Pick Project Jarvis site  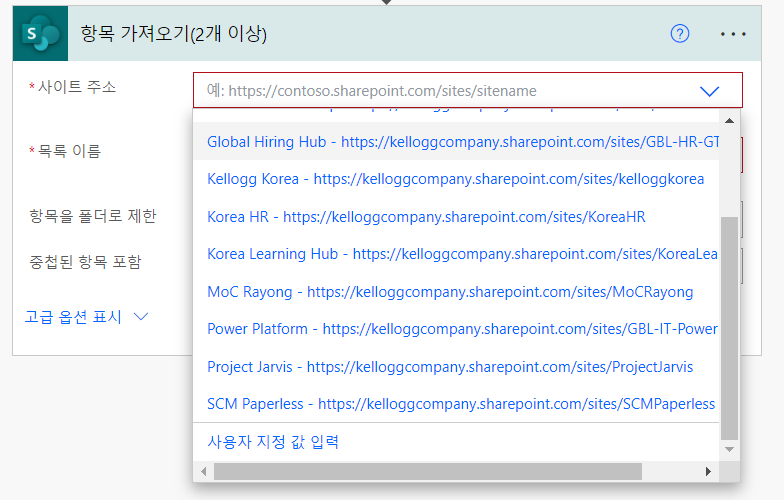[456, 366]
